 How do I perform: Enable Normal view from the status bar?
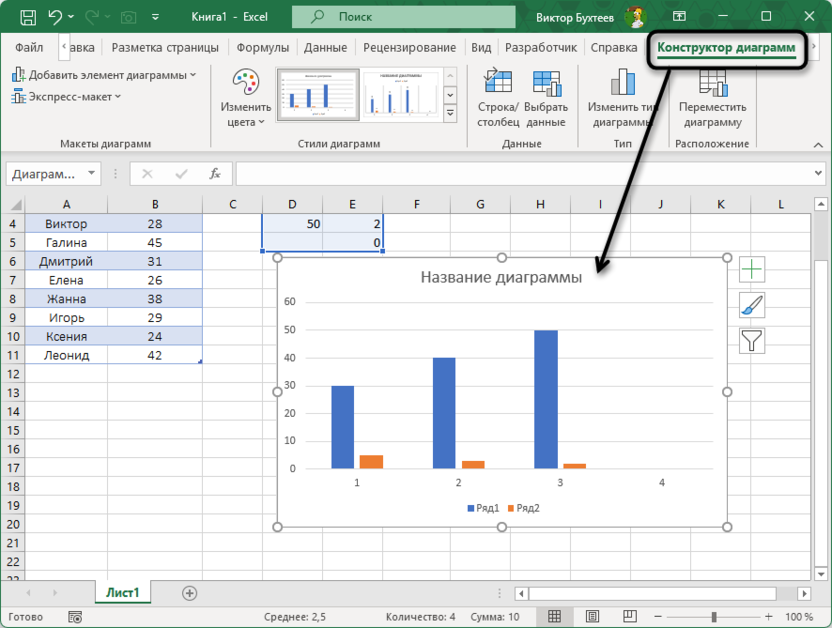pos(554,616)
